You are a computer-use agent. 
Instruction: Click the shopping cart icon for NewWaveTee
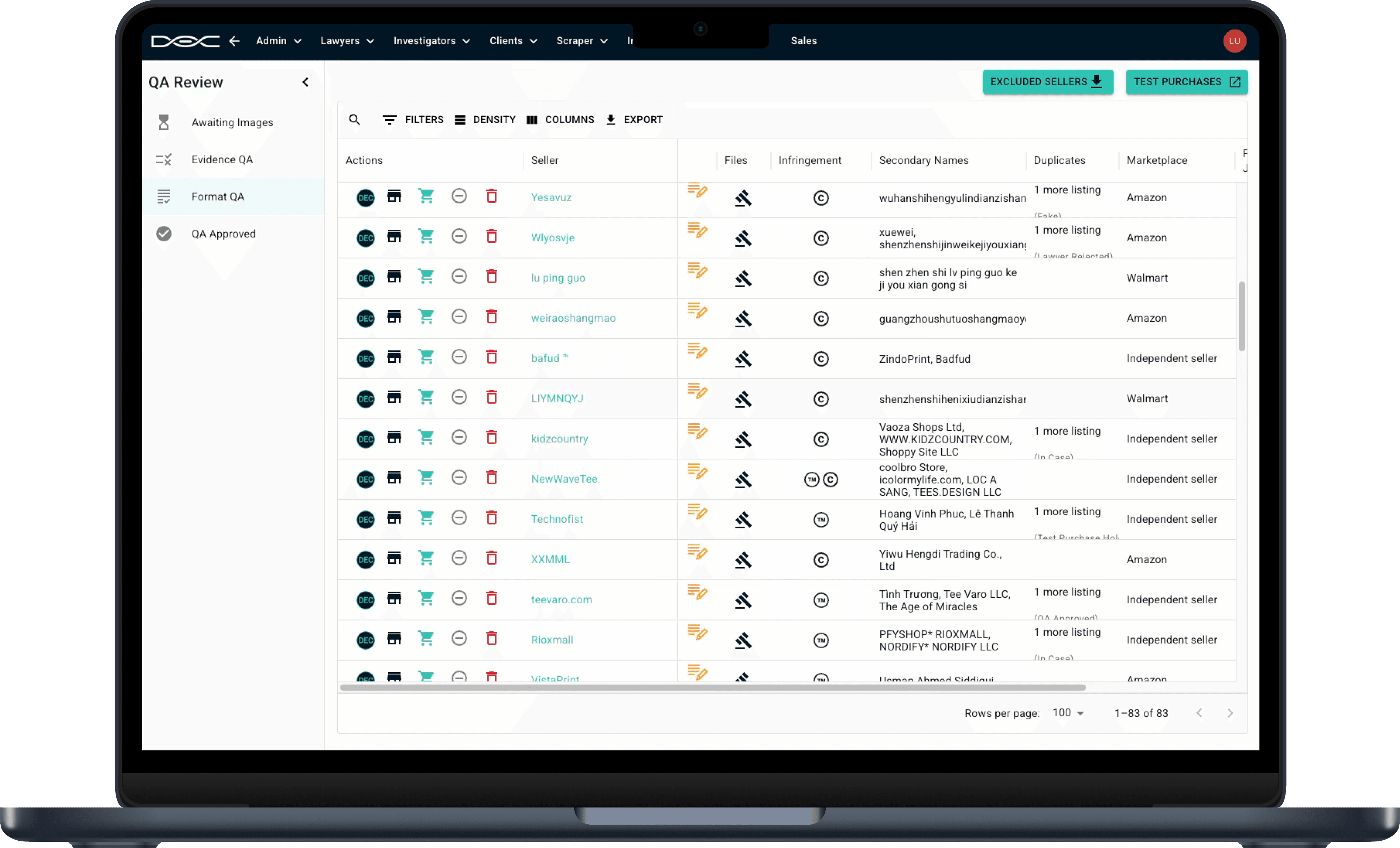pos(426,478)
